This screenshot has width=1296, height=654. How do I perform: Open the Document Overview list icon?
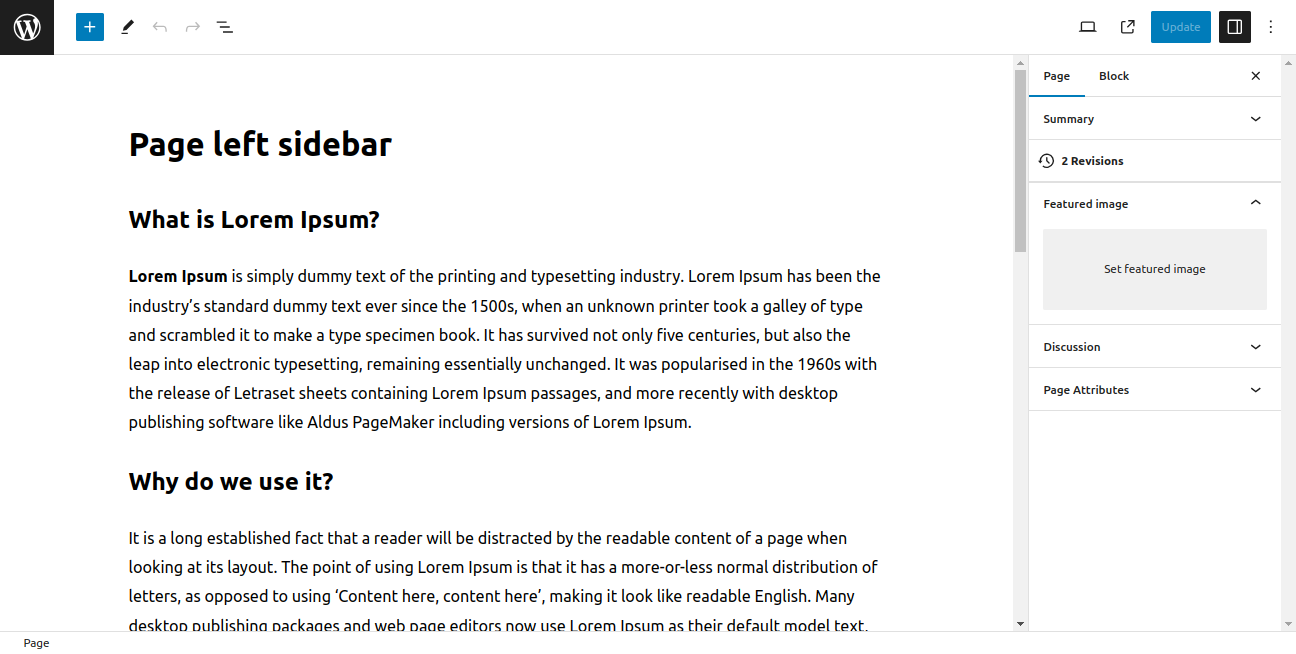coord(226,27)
